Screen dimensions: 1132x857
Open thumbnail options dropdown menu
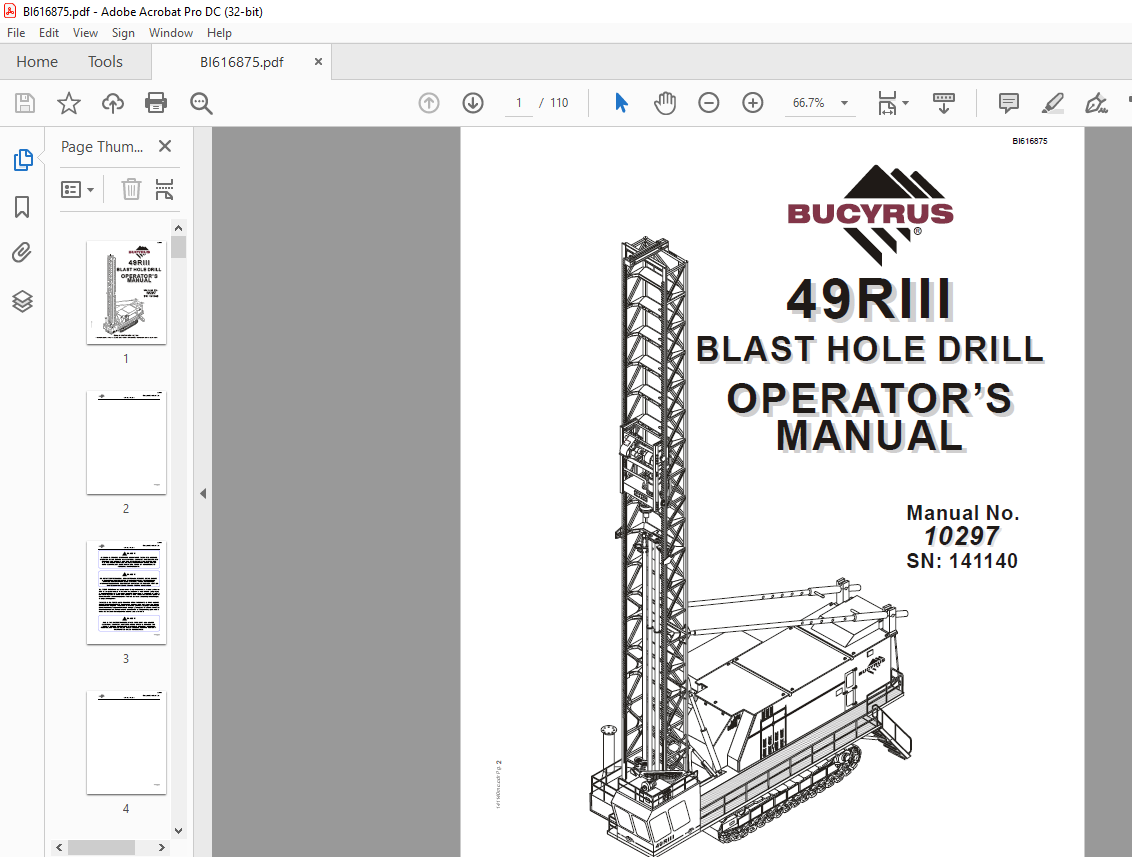click(77, 190)
